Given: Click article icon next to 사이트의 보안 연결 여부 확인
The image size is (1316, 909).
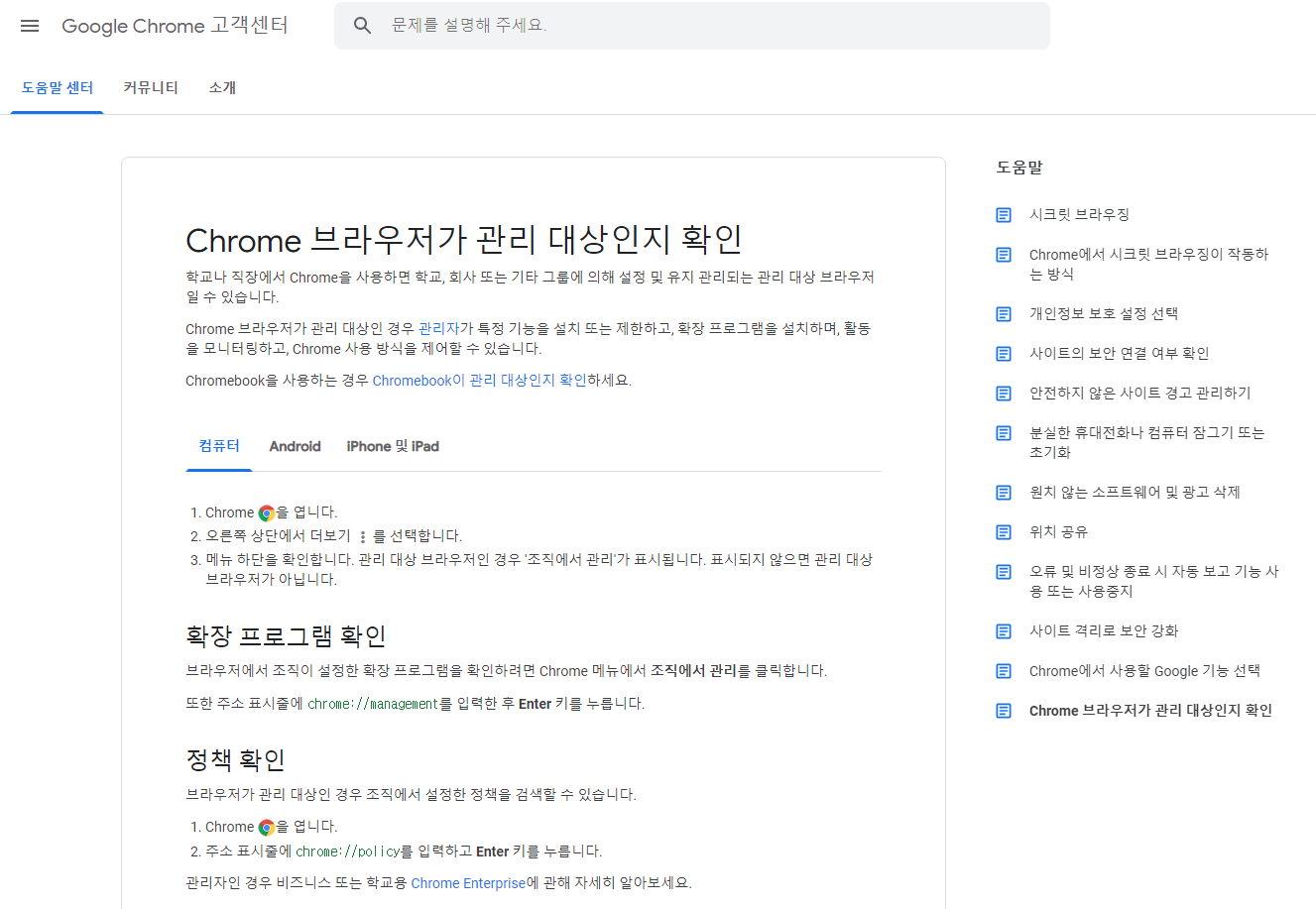Looking at the screenshot, I should (x=1004, y=354).
